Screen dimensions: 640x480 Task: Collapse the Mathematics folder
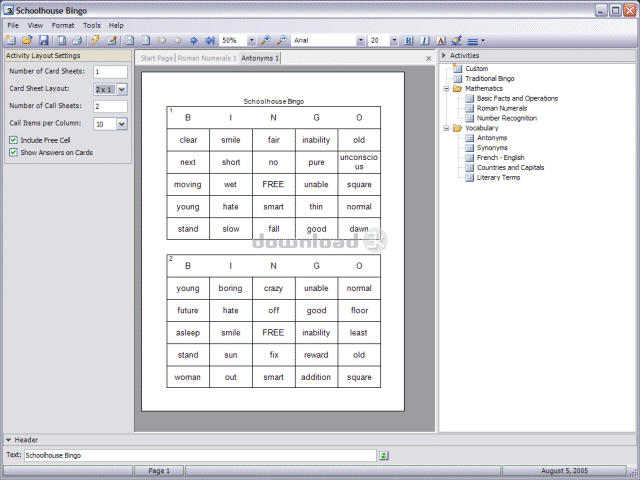tap(447, 89)
